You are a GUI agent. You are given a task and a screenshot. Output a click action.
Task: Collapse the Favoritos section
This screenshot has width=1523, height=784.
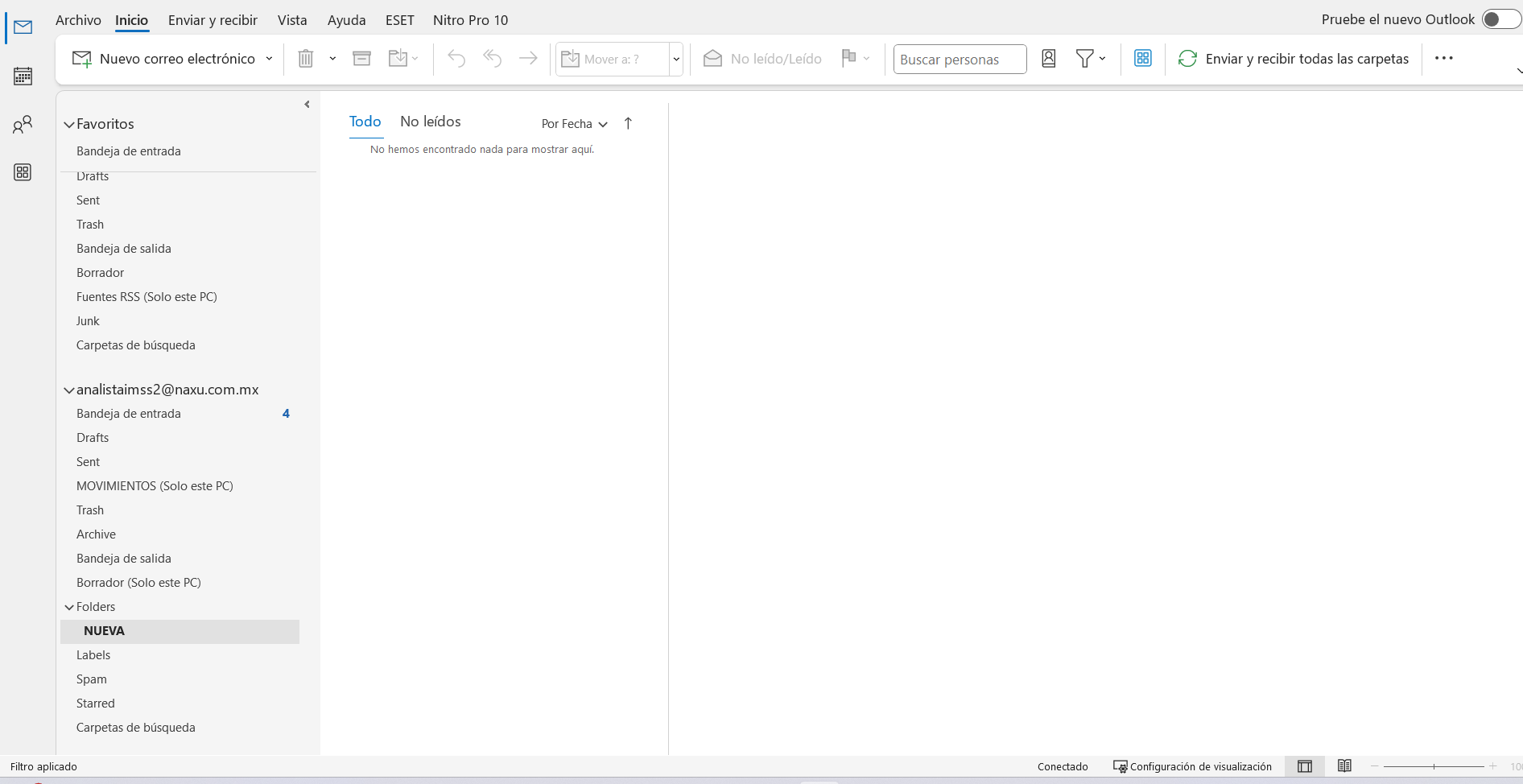click(69, 125)
